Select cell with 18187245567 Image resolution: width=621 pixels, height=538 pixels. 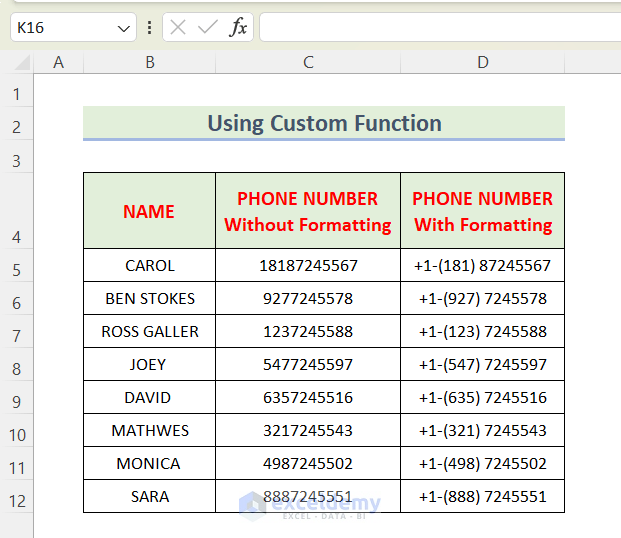[x=308, y=265]
